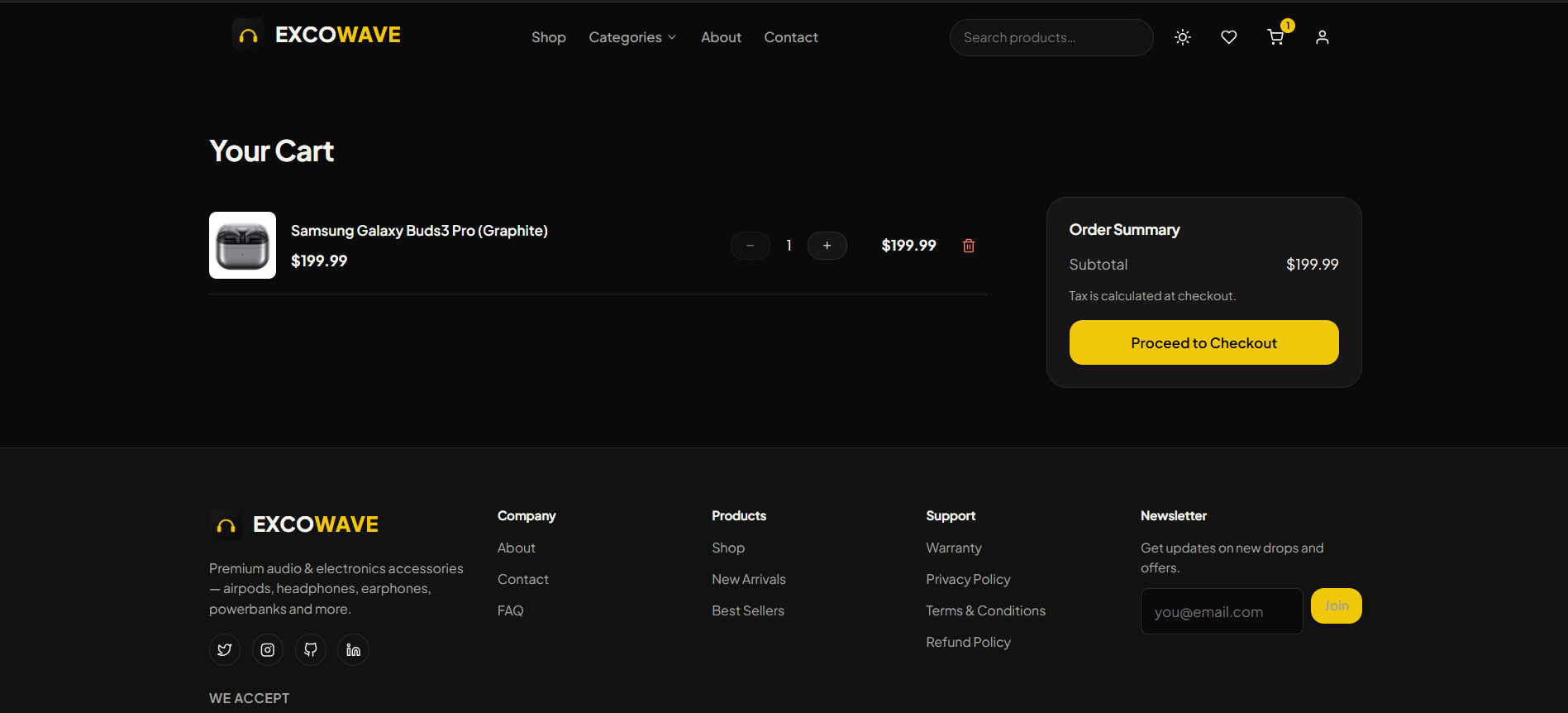Decrease item quantity with minus button
This screenshot has width=1568, height=713.
tap(751, 246)
